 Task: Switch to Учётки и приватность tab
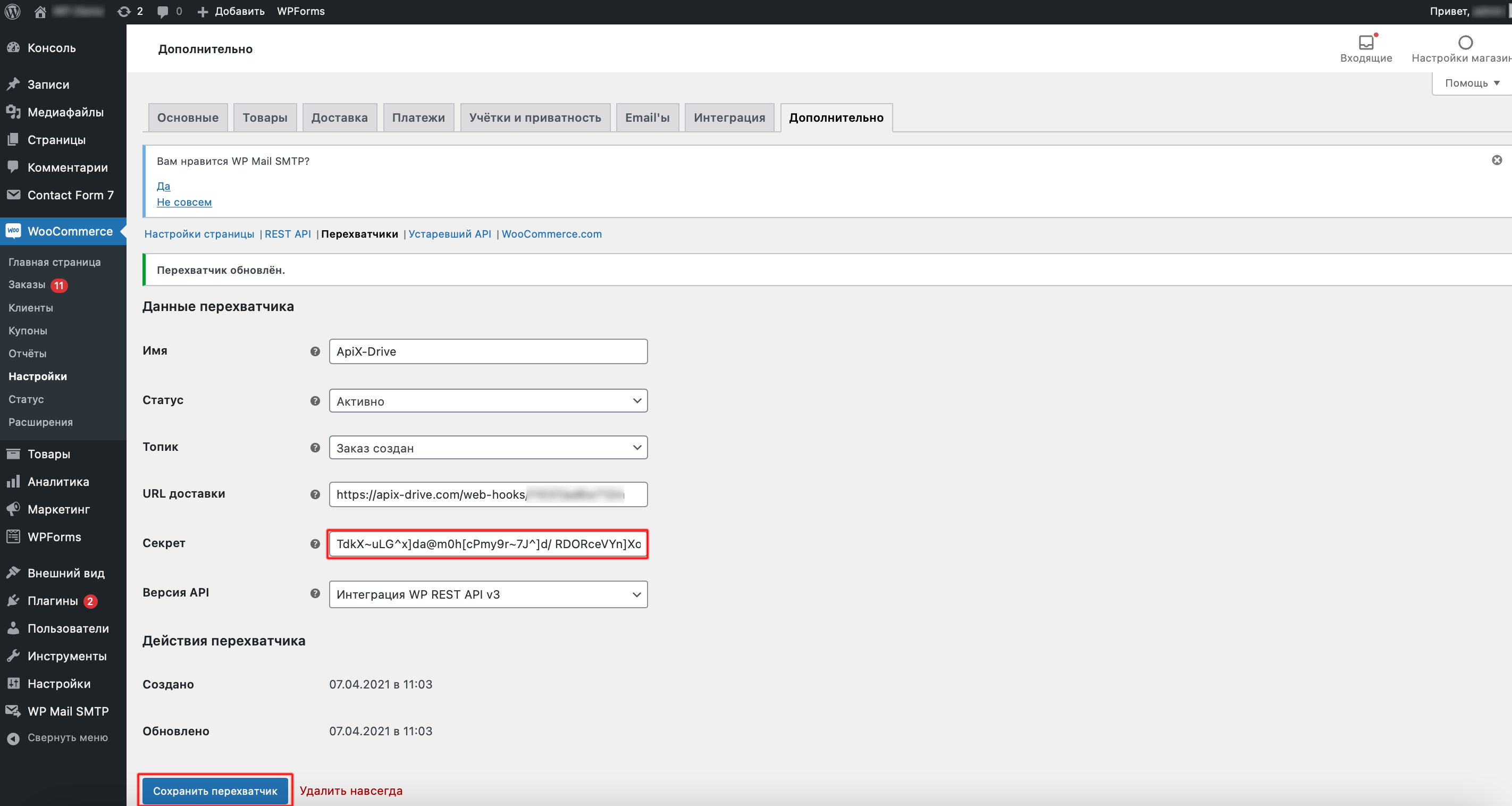[x=535, y=117]
